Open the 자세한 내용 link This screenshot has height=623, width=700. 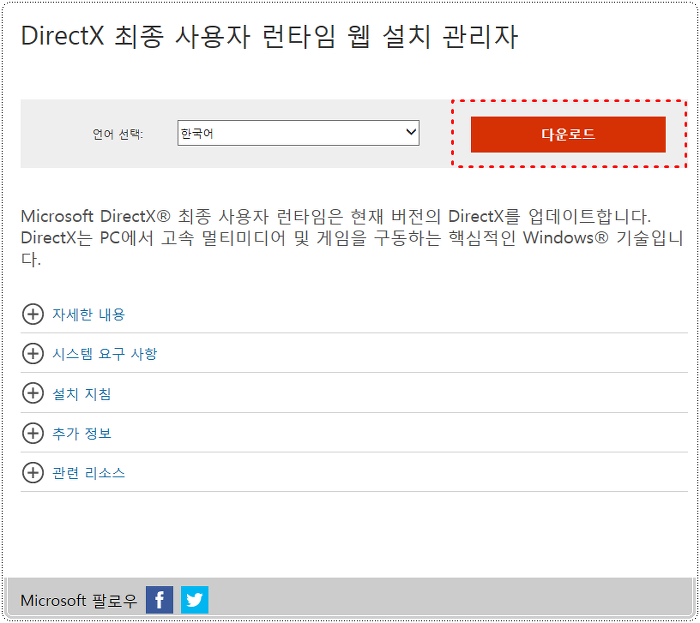[x=88, y=314]
